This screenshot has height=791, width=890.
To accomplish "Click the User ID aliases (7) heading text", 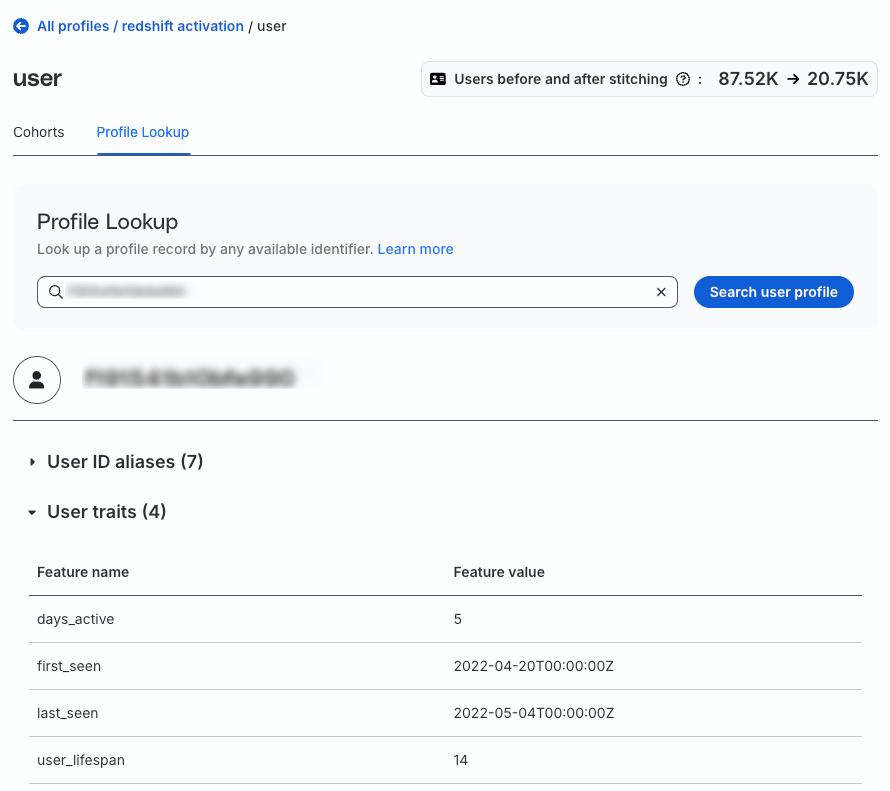I will pyautogui.click(x=125, y=462).
